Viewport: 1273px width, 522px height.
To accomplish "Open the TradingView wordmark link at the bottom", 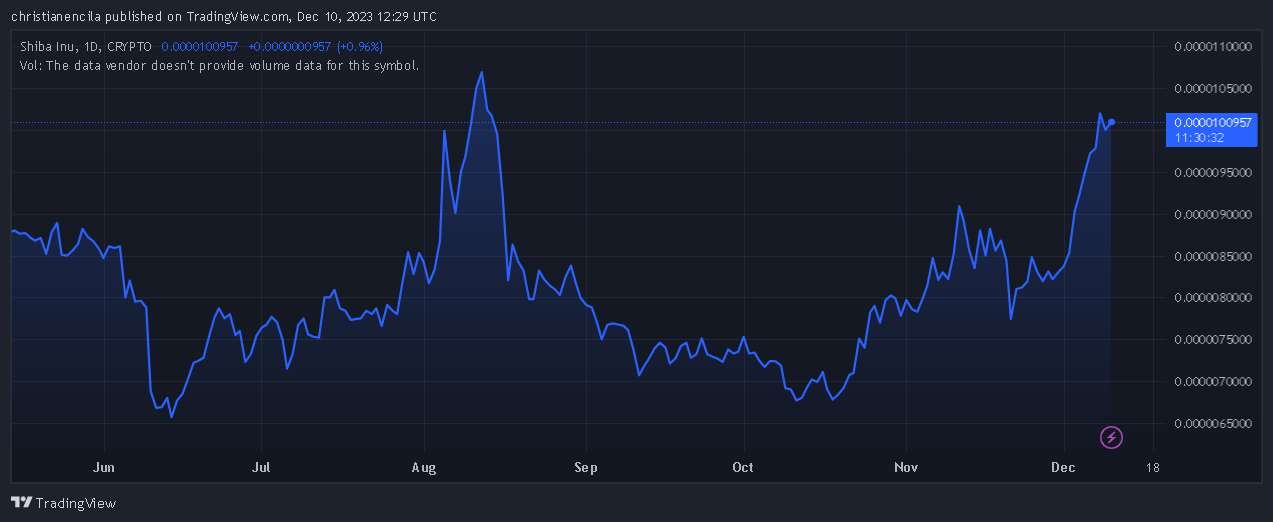I will (77, 503).
